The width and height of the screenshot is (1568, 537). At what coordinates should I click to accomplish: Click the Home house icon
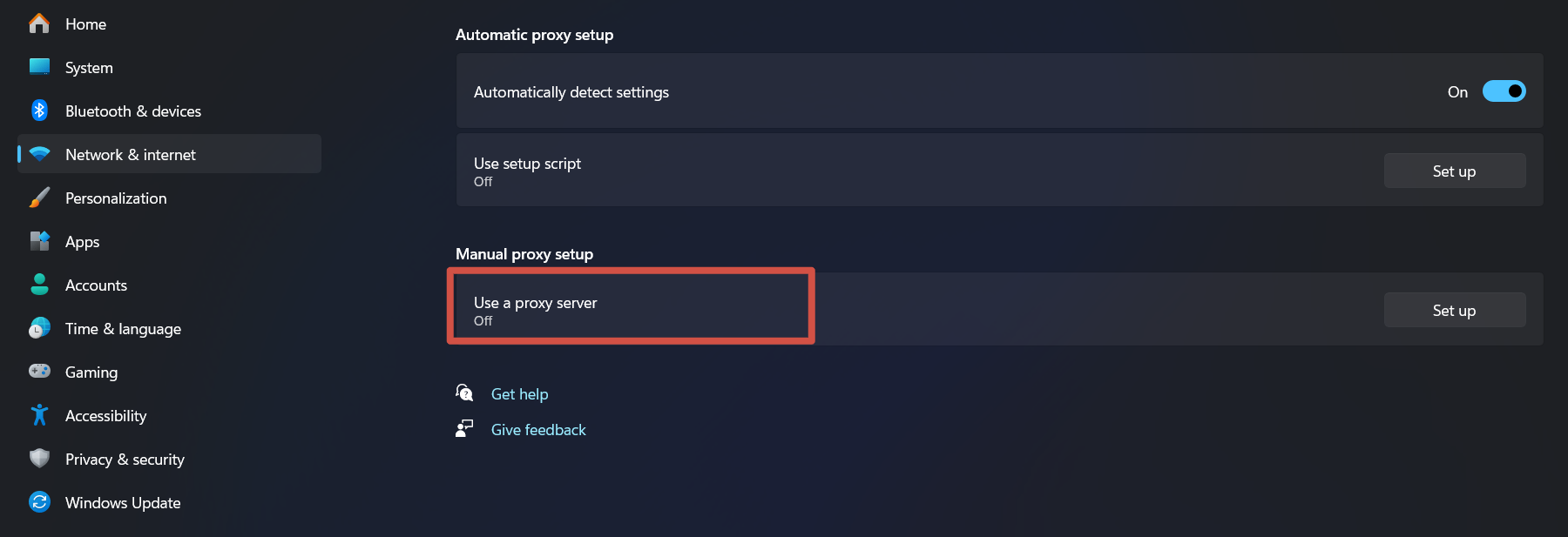[x=39, y=23]
